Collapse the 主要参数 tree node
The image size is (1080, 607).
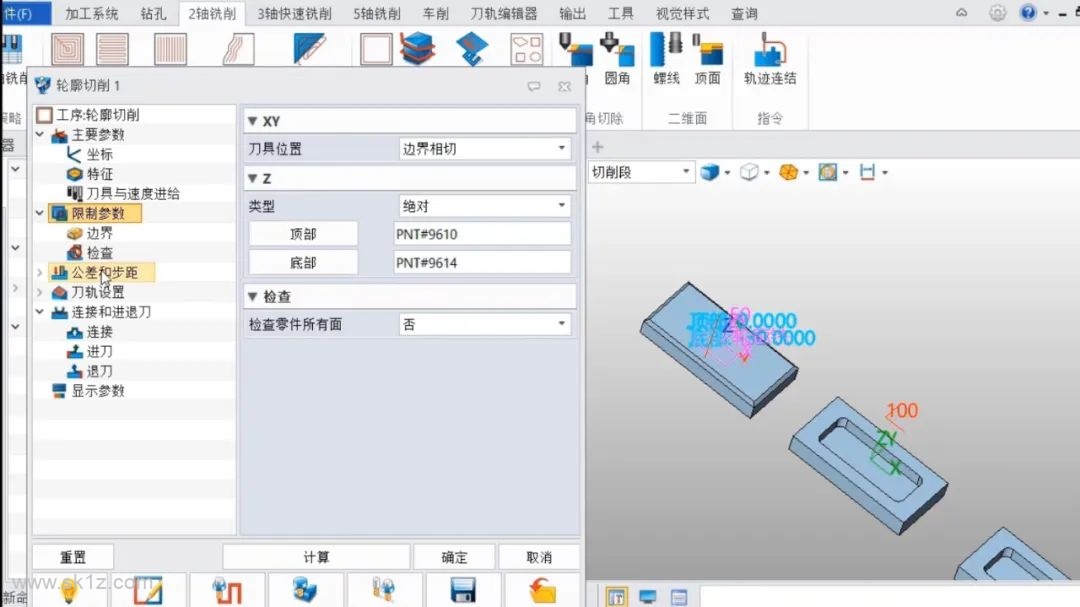[x=40, y=134]
